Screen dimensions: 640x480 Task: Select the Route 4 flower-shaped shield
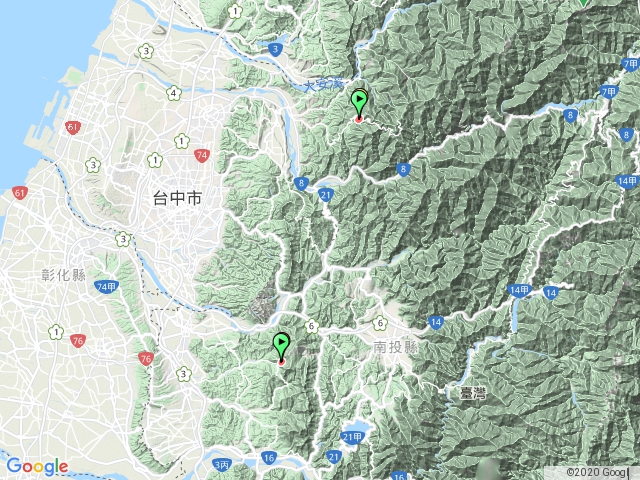click(x=173, y=93)
